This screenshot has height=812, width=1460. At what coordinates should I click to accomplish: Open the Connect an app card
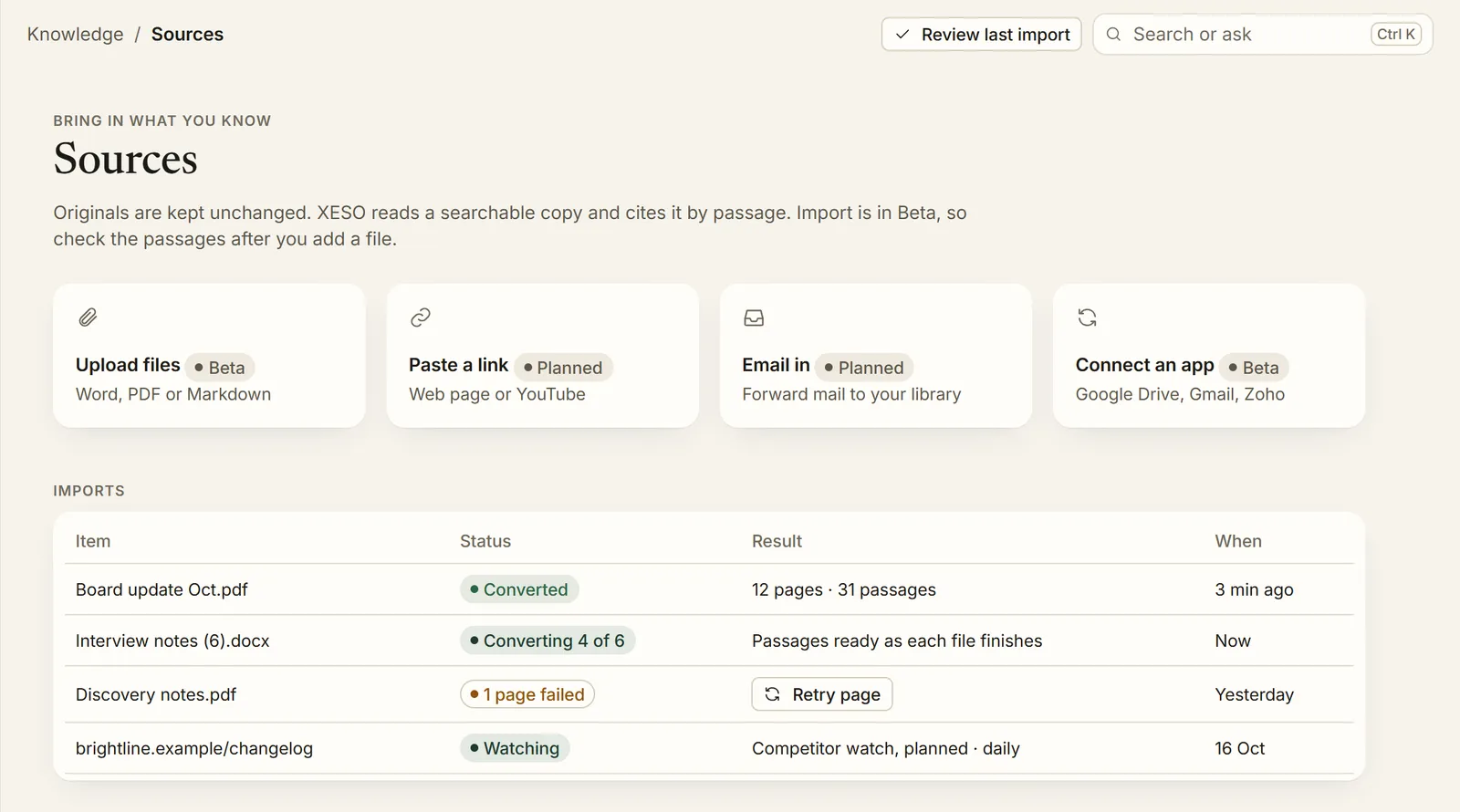(x=1209, y=356)
